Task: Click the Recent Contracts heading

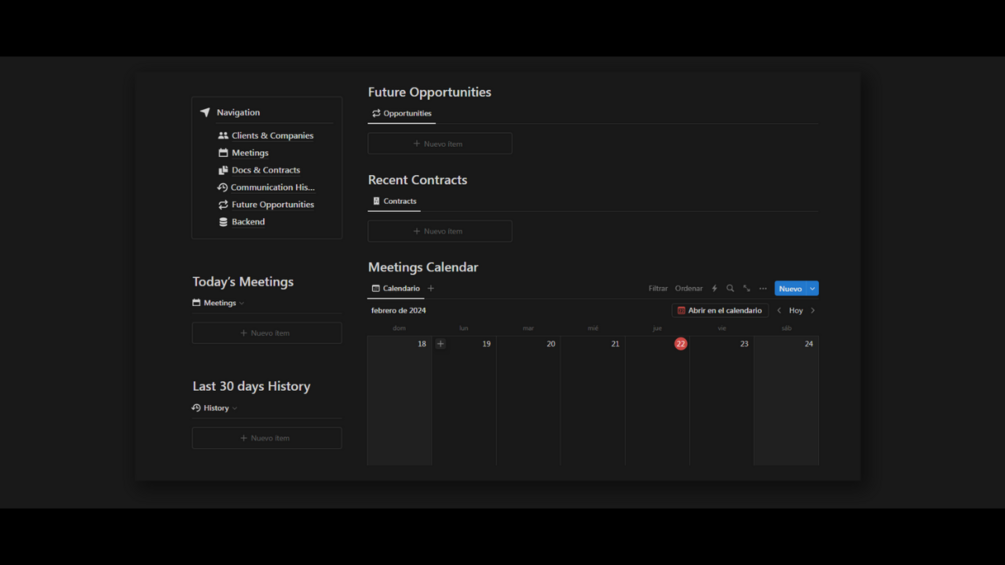Action: (x=417, y=180)
